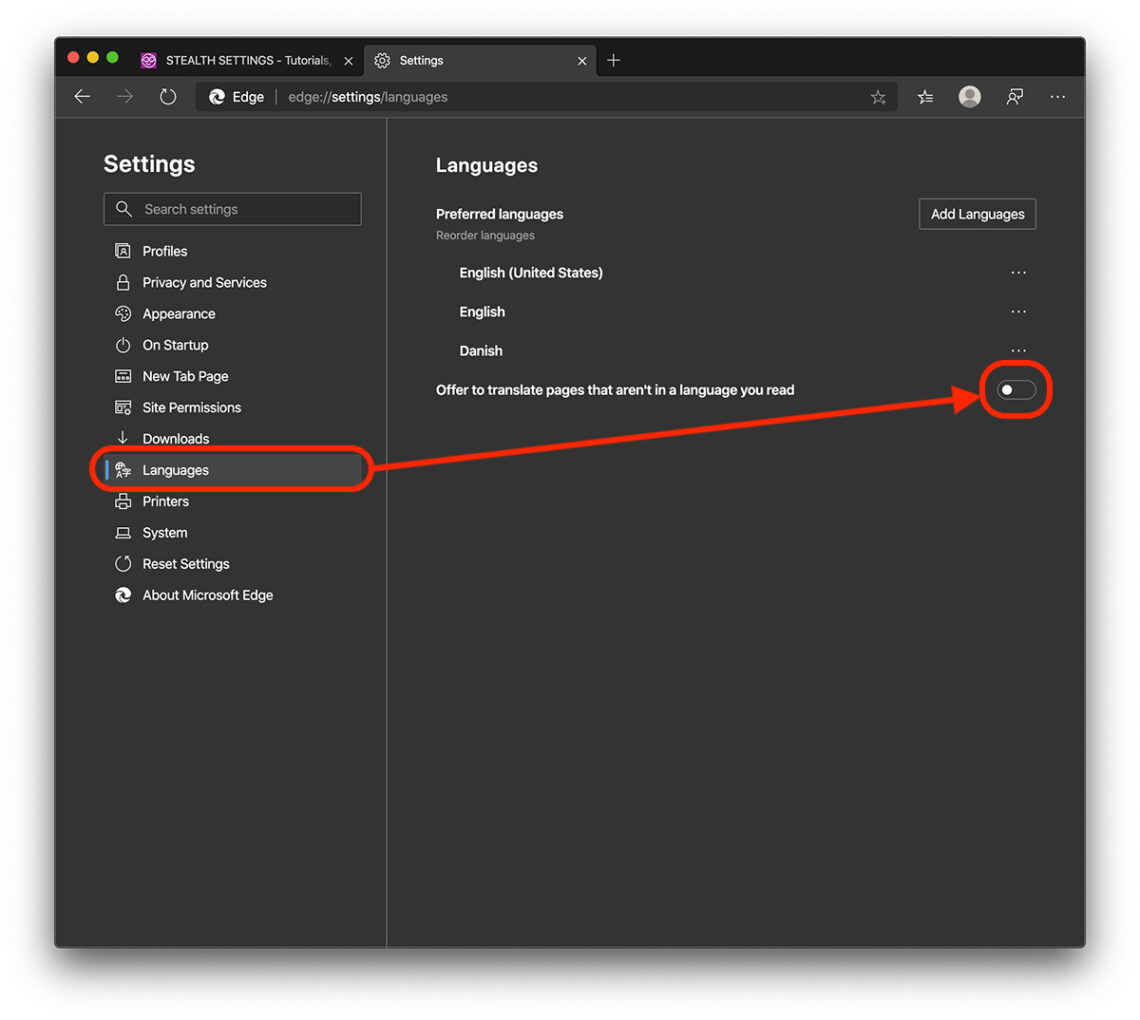Screen dimensions: 1140x1020
Task: Select the Printers settings section
Action: point(165,501)
